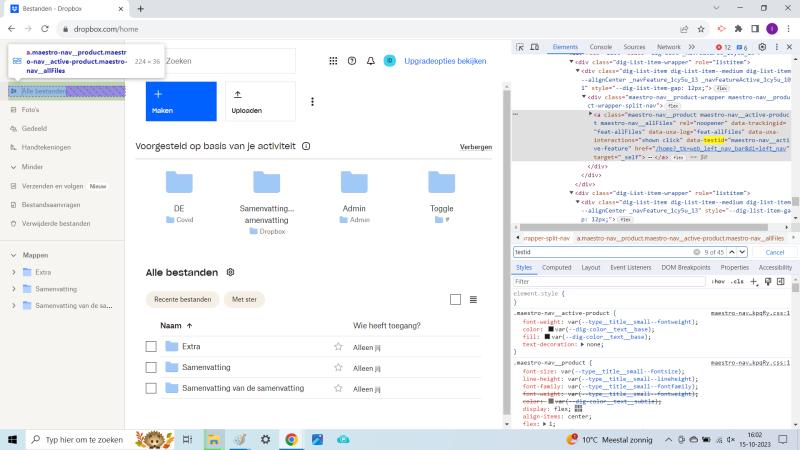Click the Styles filter input field
The height and width of the screenshot is (450, 800).
click(x=609, y=282)
